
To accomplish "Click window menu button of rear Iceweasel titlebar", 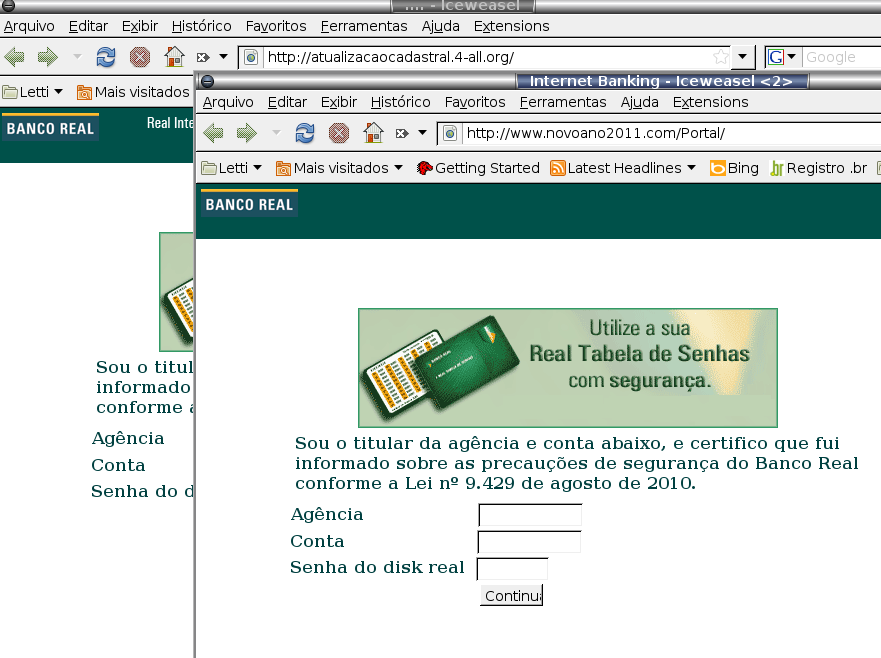I will click(x=8, y=6).
